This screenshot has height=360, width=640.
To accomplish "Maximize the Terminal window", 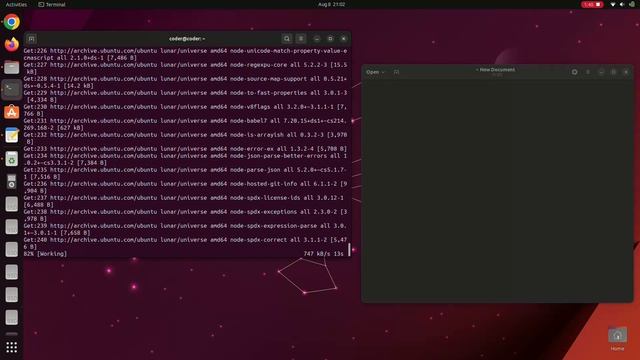I will [330, 39].
